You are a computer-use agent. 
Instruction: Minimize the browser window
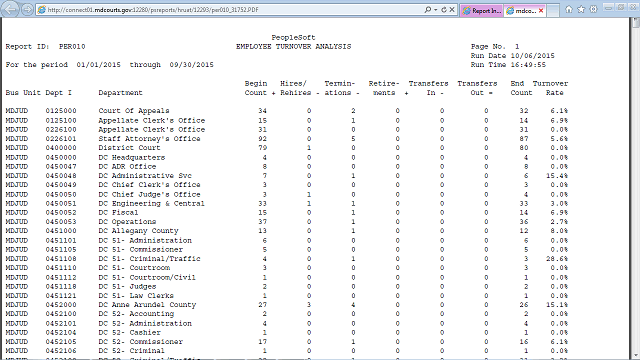point(609,7)
